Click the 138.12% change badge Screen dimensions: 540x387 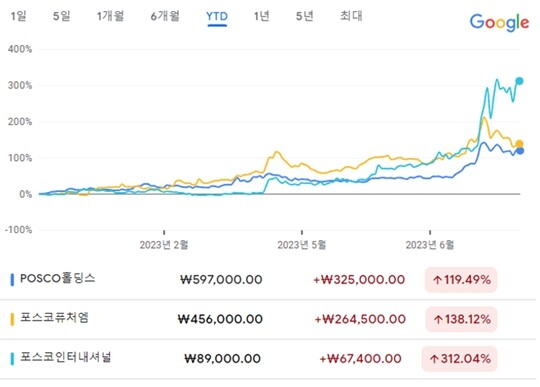tap(461, 320)
